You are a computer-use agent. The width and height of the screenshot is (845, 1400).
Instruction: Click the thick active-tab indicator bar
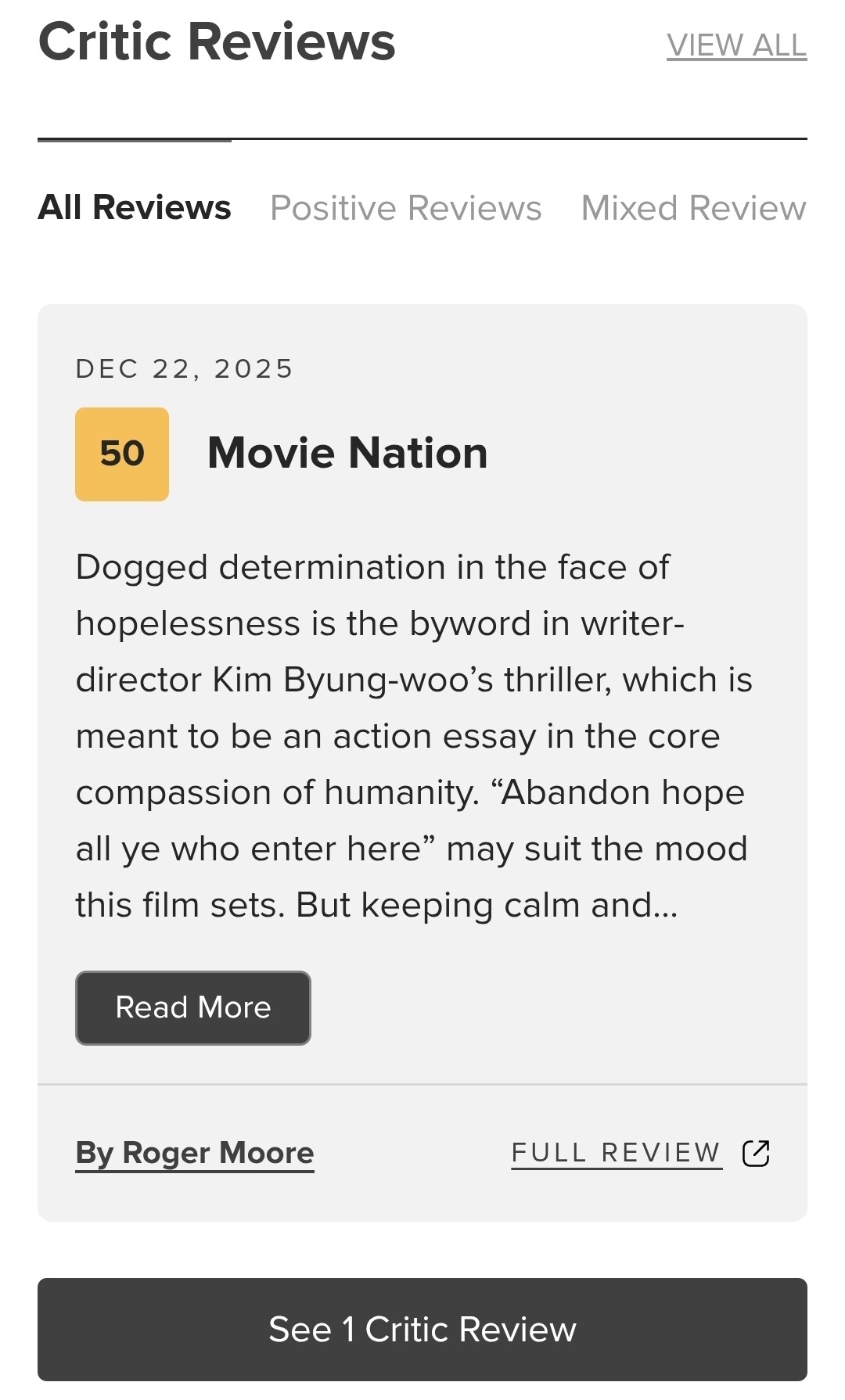tap(135, 140)
